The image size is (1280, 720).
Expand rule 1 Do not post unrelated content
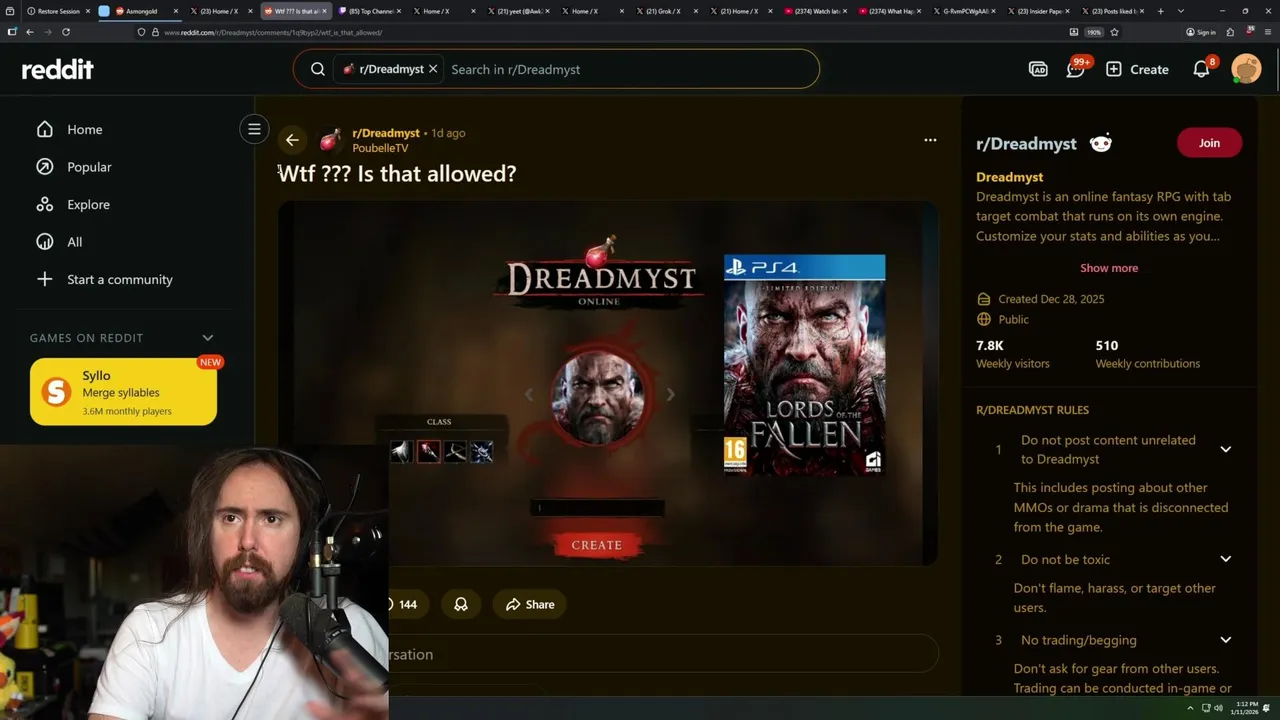click(x=1226, y=449)
